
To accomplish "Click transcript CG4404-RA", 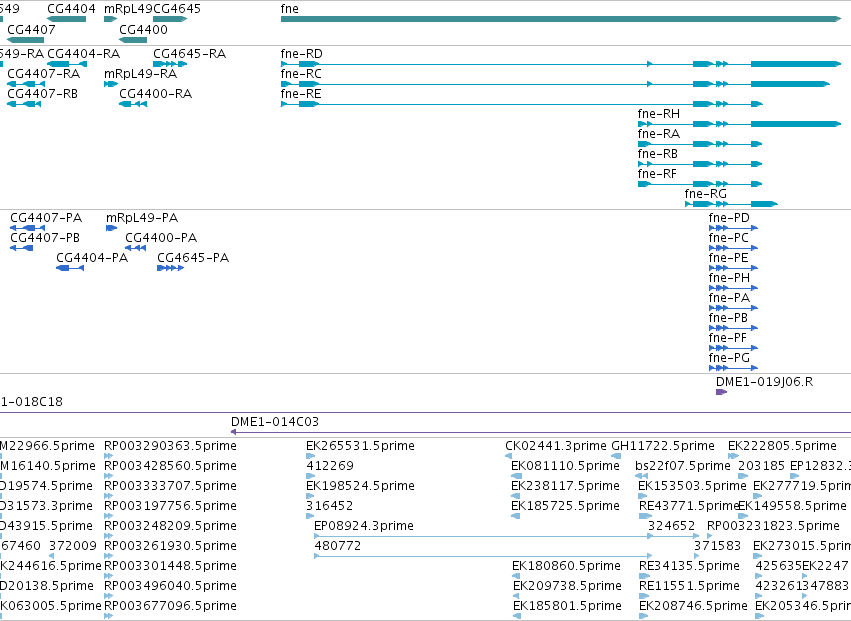I will click(x=84, y=54).
